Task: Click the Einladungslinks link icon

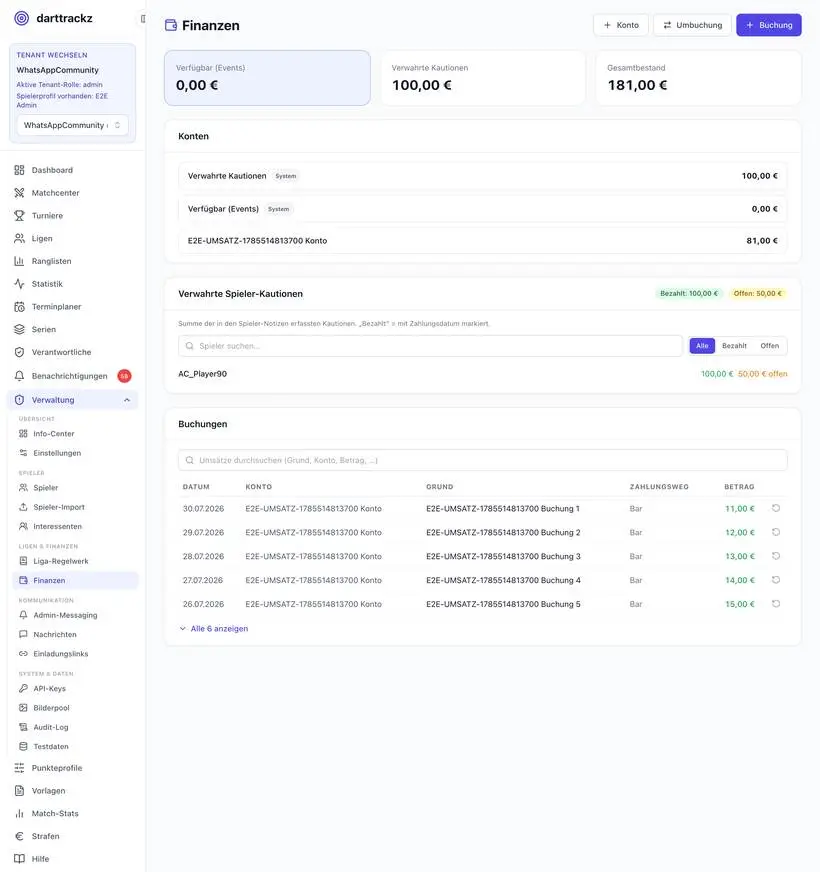Action: [x=23, y=654]
